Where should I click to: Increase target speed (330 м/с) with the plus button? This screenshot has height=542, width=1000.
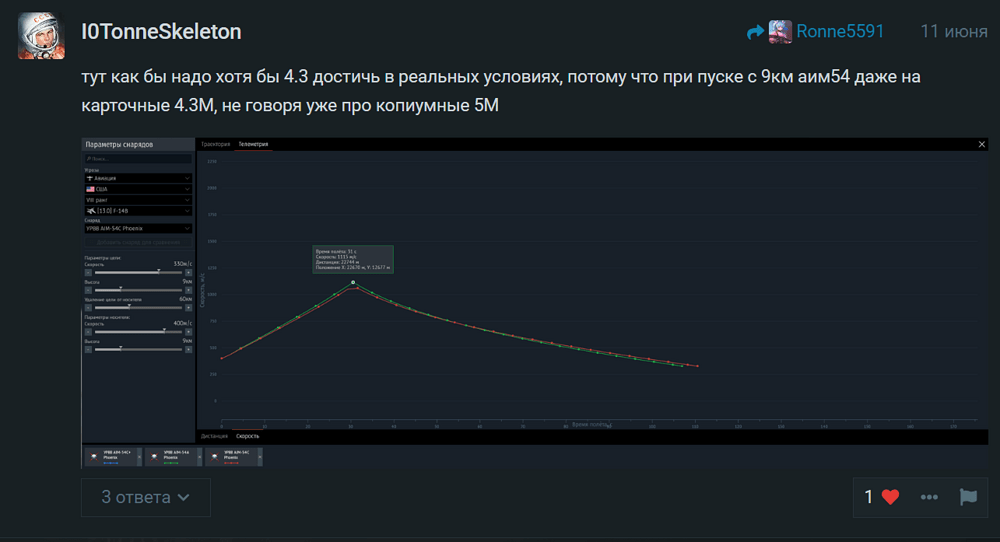tap(188, 272)
